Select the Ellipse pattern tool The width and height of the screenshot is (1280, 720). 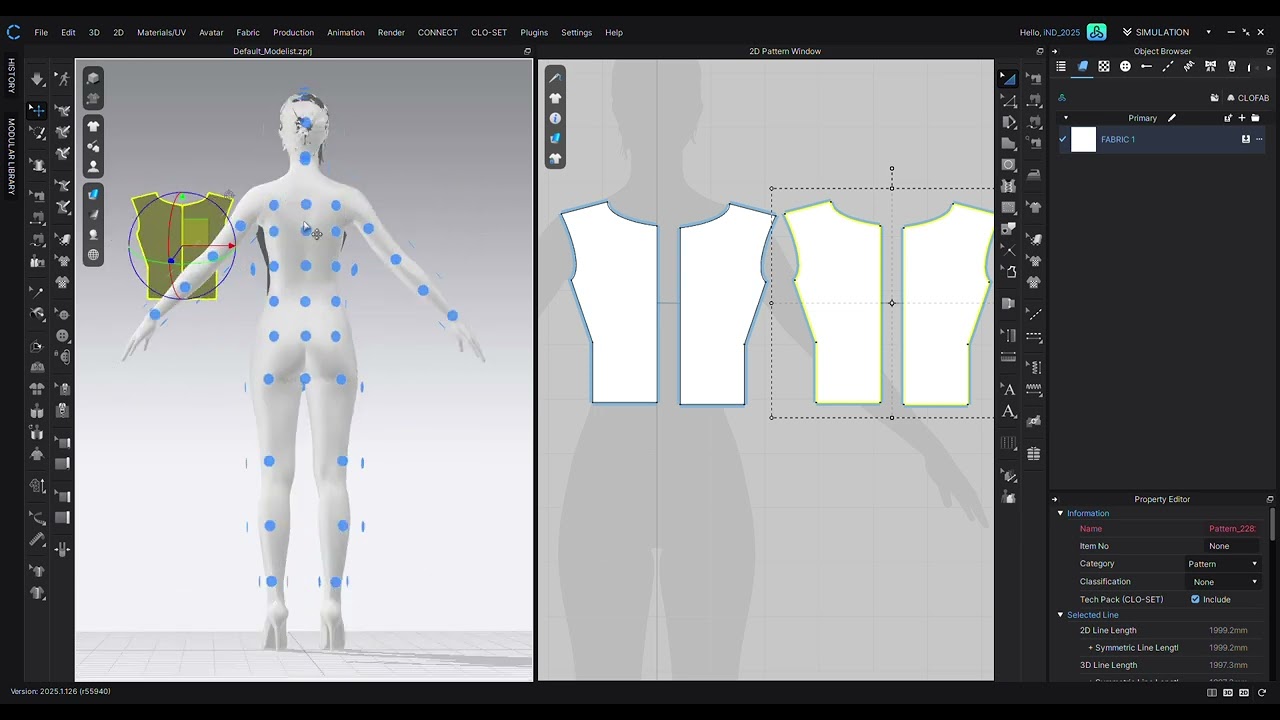1008,165
